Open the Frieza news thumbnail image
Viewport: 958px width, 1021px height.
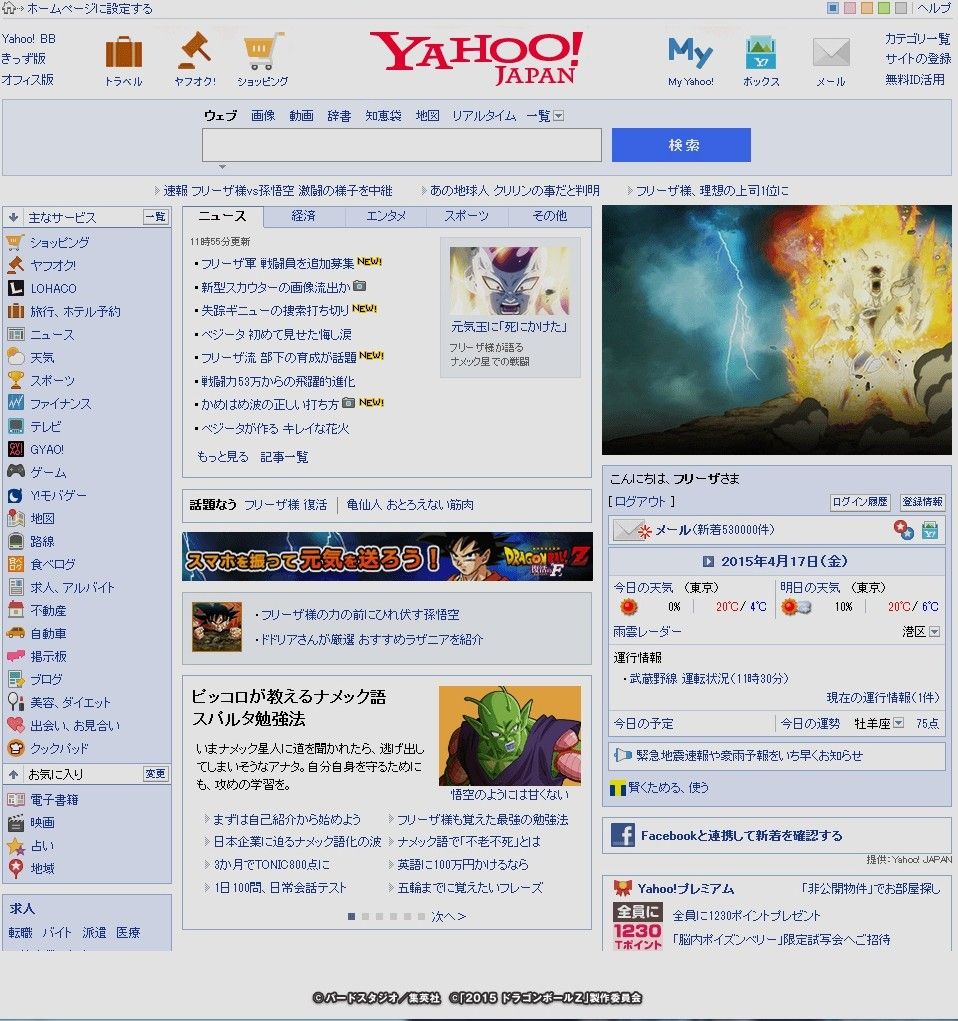tap(509, 280)
